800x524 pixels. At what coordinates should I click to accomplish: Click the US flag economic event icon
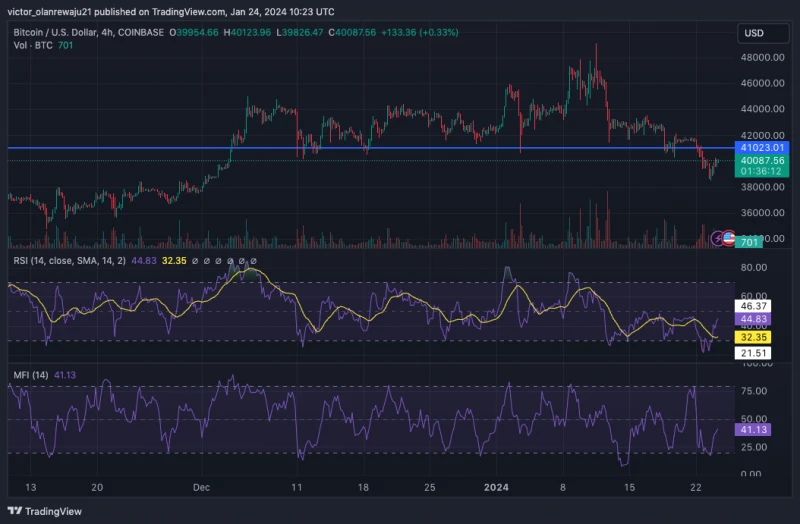click(x=729, y=238)
